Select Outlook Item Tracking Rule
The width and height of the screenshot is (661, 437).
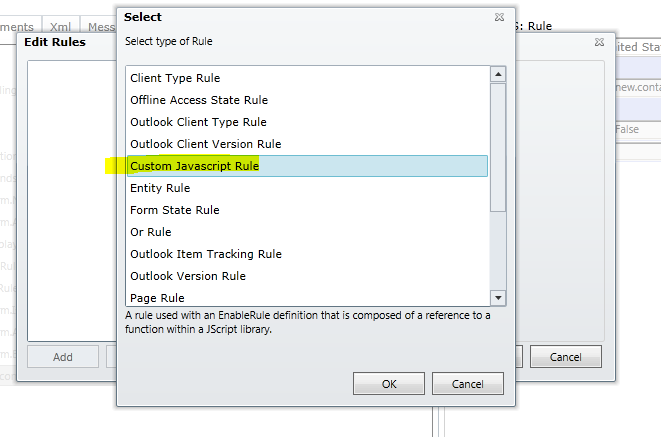[206, 254]
